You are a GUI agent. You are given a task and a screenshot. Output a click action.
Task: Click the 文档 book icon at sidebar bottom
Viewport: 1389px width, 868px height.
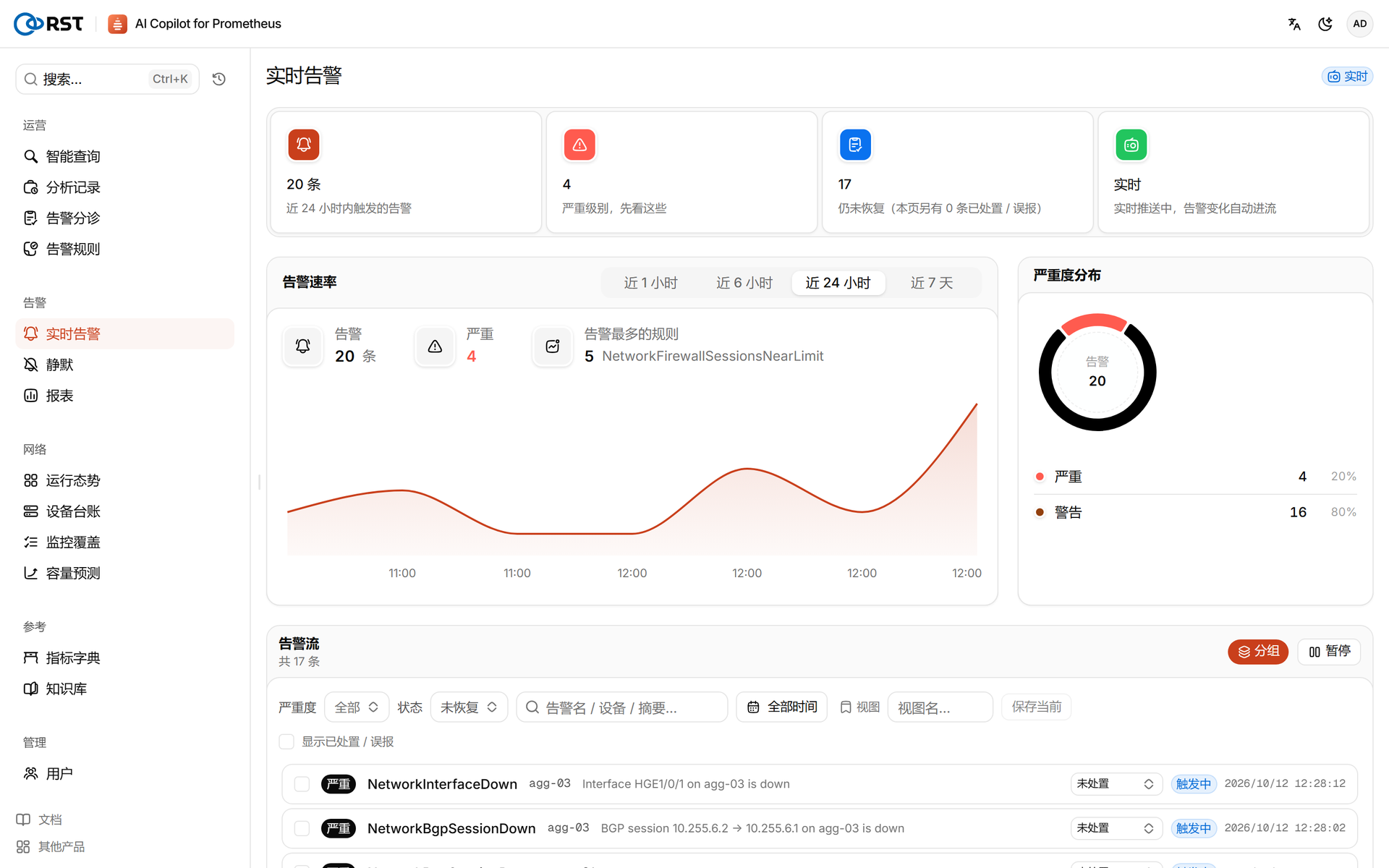[23, 820]
